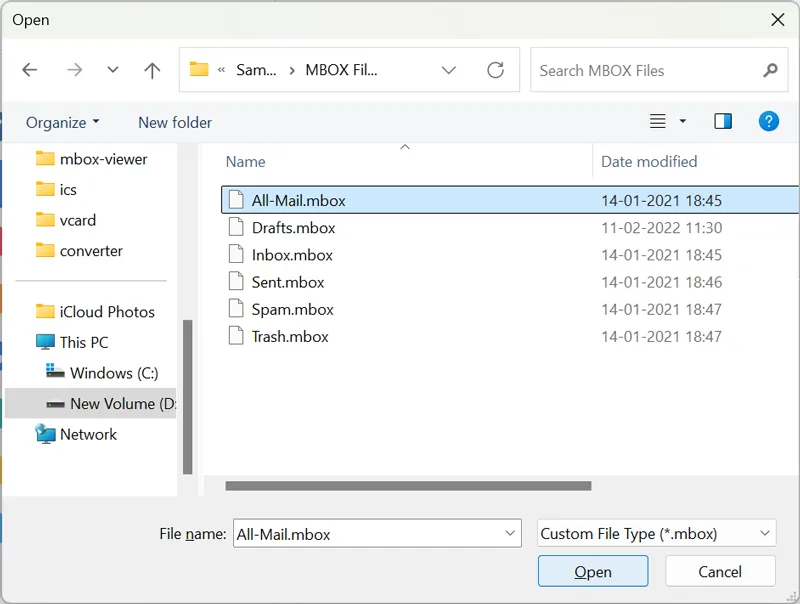Select the Trash.mbox file
800x604 pixels.
pos(290,337)
